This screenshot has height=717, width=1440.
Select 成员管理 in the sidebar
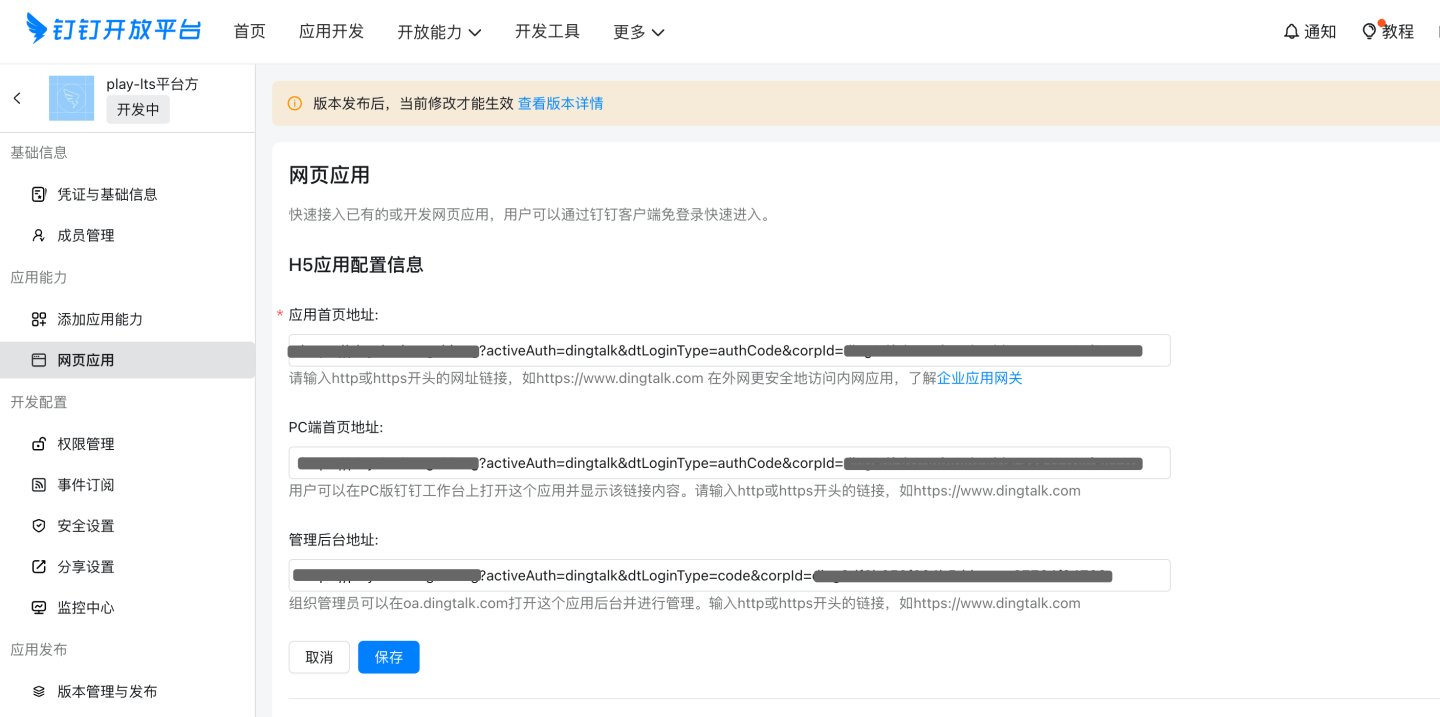[85, 234]
